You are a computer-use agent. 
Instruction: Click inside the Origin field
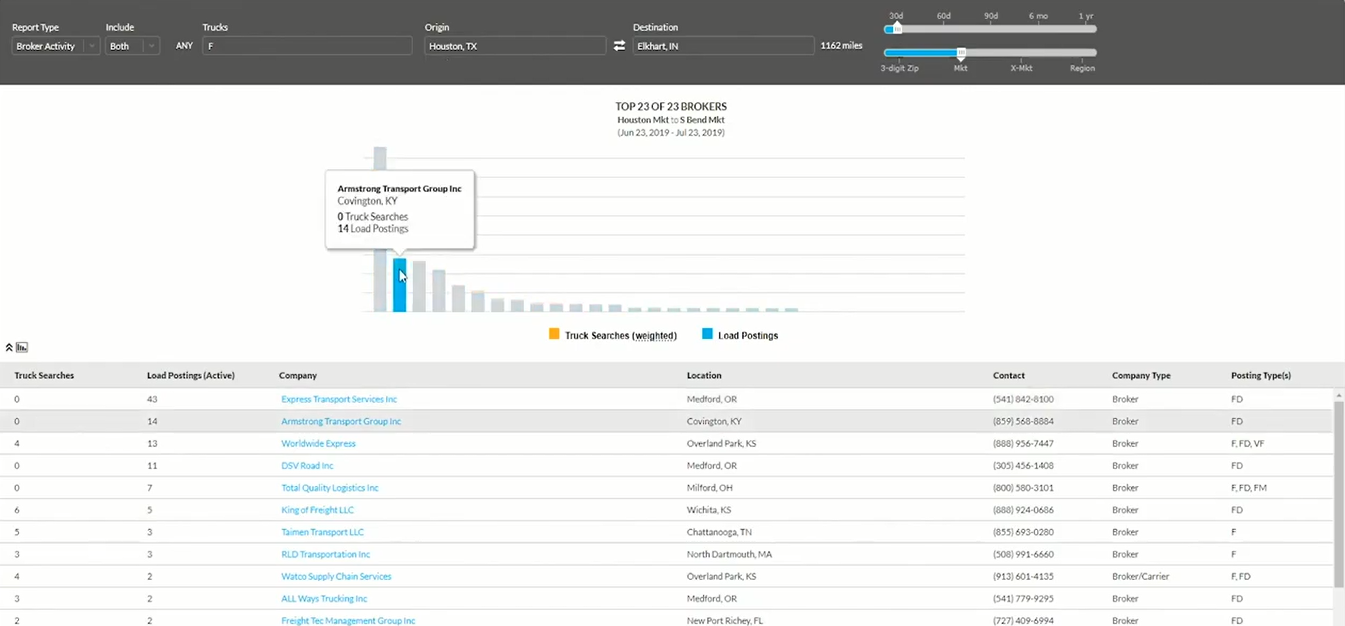click(513, 45)
